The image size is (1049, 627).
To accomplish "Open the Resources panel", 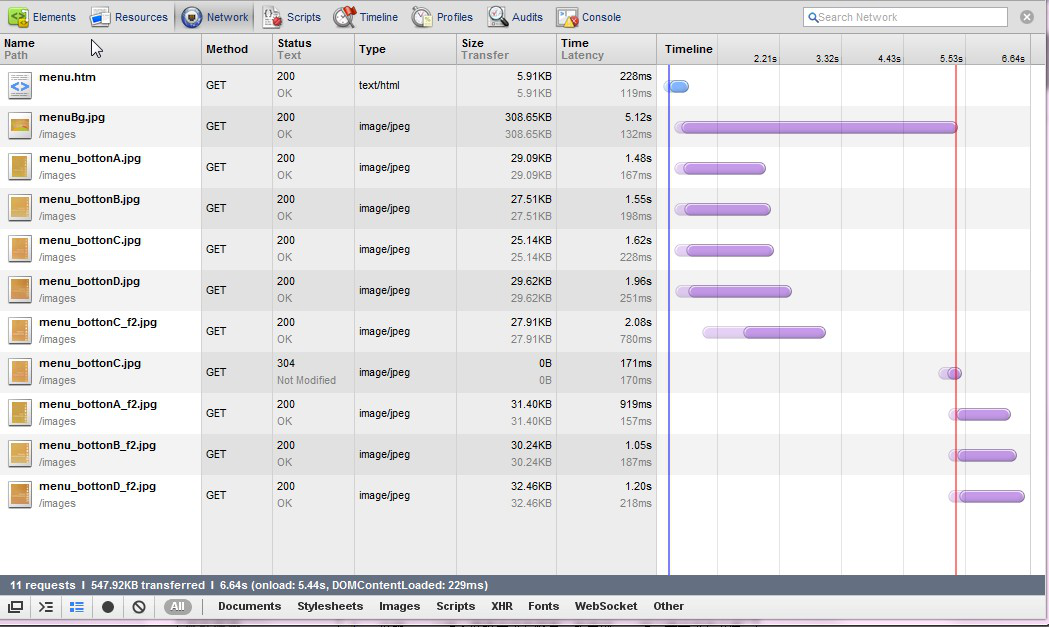I will [129, 17].
